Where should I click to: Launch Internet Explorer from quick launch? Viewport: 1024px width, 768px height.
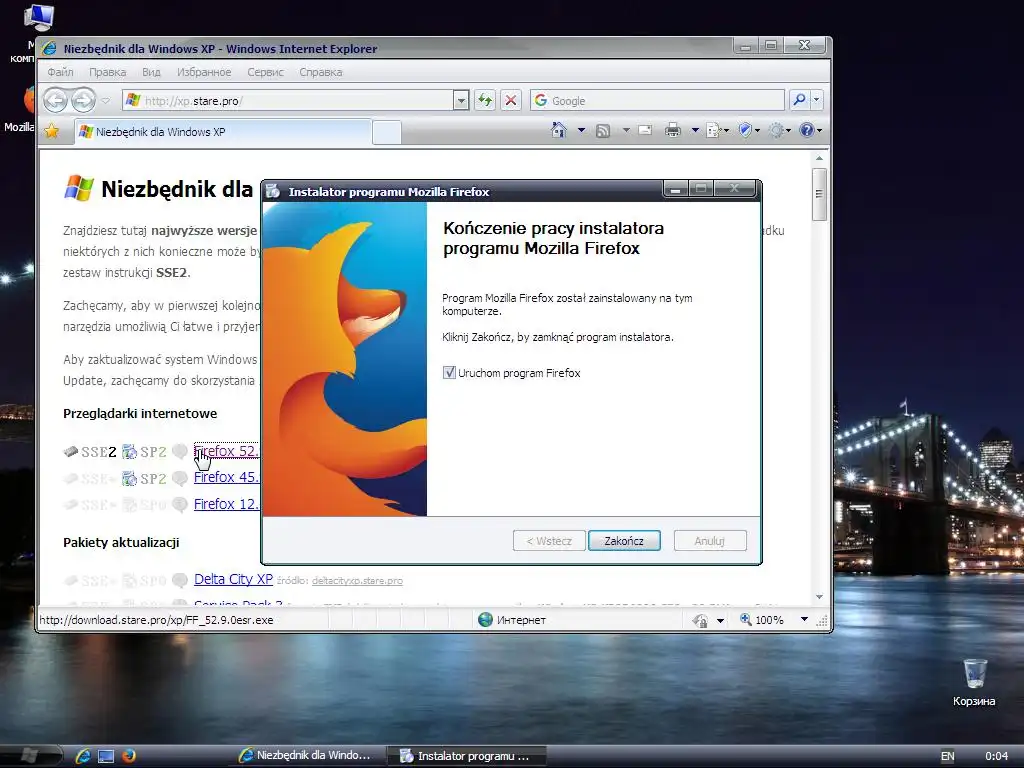[x=83, y=756]
